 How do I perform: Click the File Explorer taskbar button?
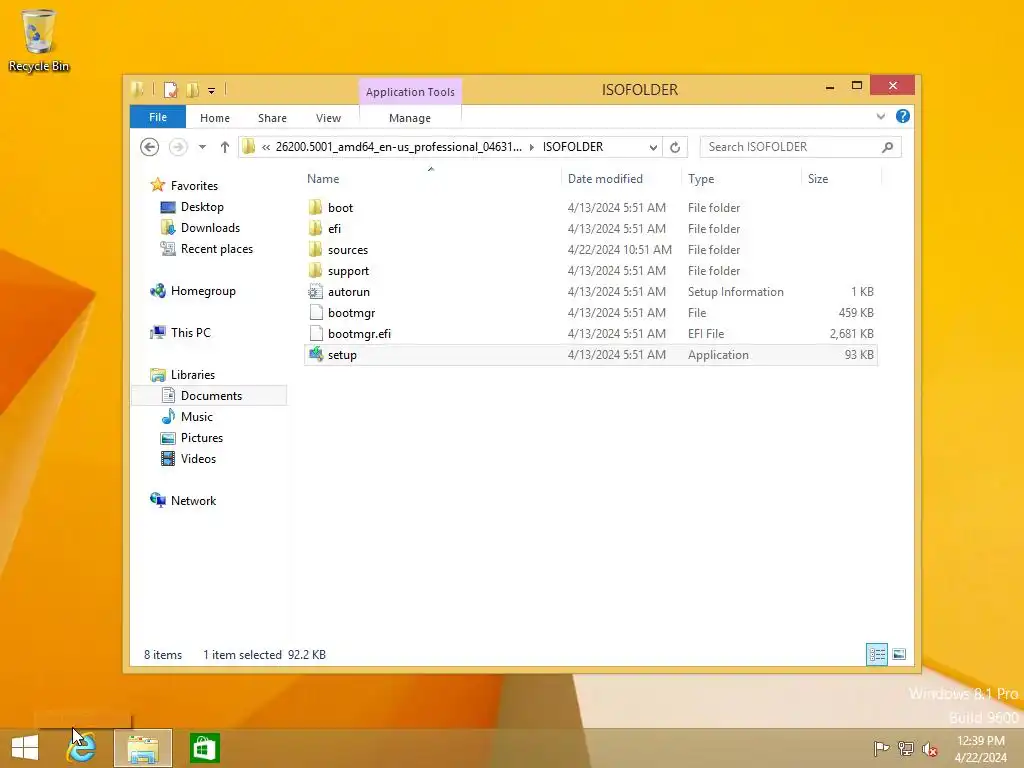coord(143,748)
